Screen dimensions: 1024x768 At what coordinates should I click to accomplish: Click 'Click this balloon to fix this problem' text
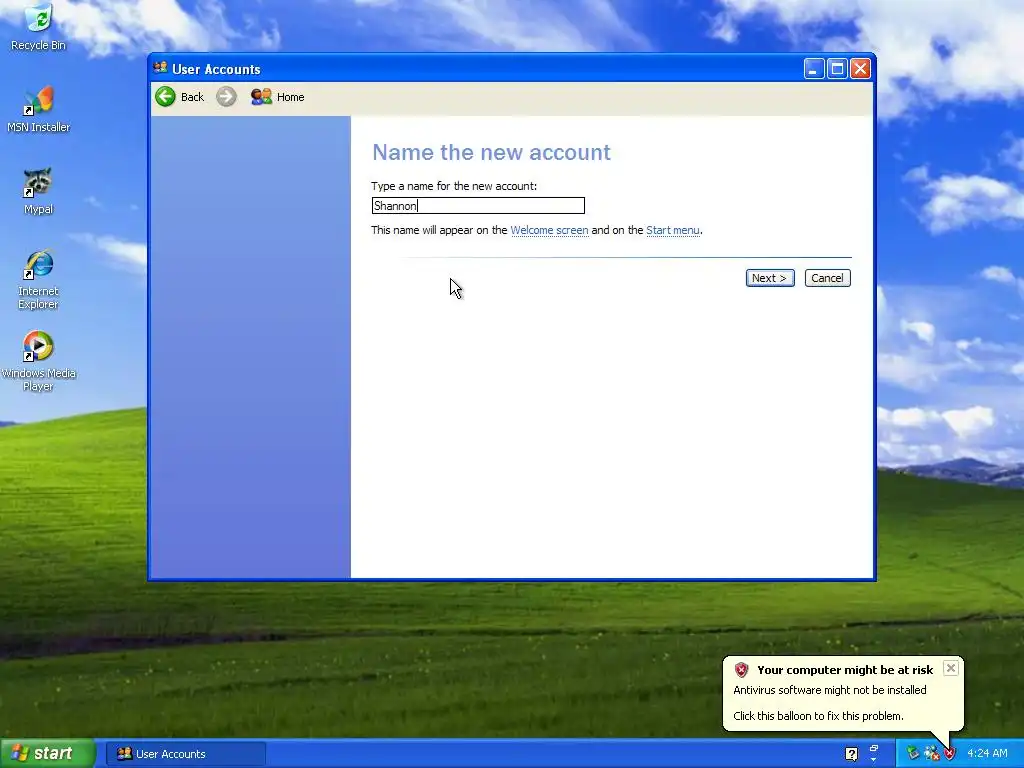(818, 716)
